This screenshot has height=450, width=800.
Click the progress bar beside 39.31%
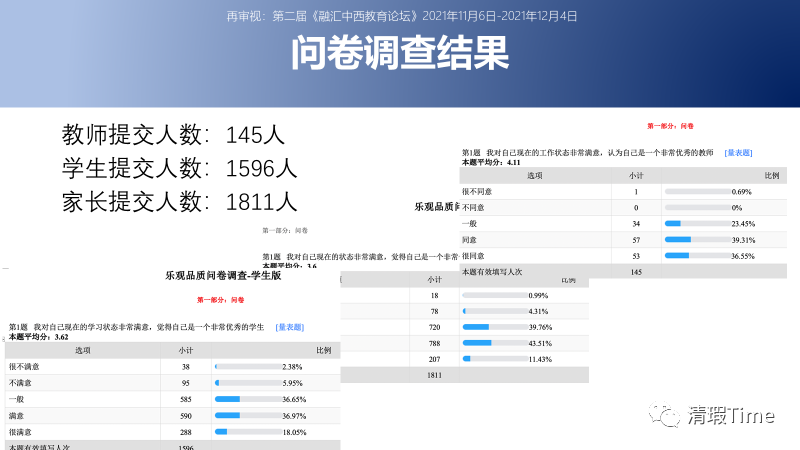(x=697, y=240)
